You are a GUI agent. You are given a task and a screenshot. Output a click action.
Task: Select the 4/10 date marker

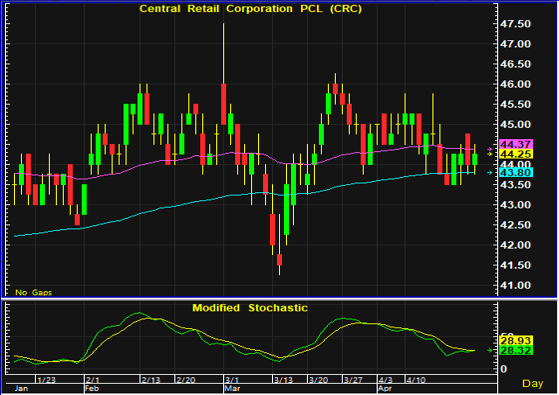coord(416,380)
